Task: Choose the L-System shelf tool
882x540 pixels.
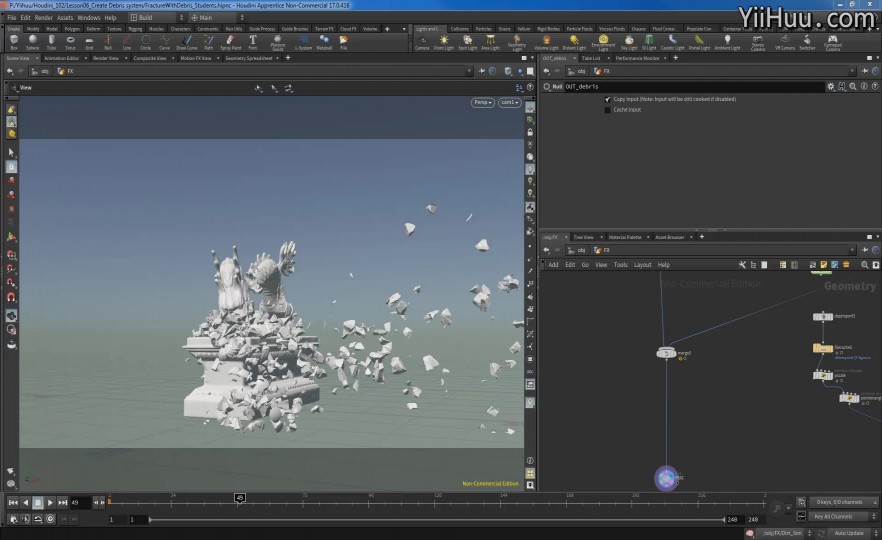Action: click(x=303, y=42)
